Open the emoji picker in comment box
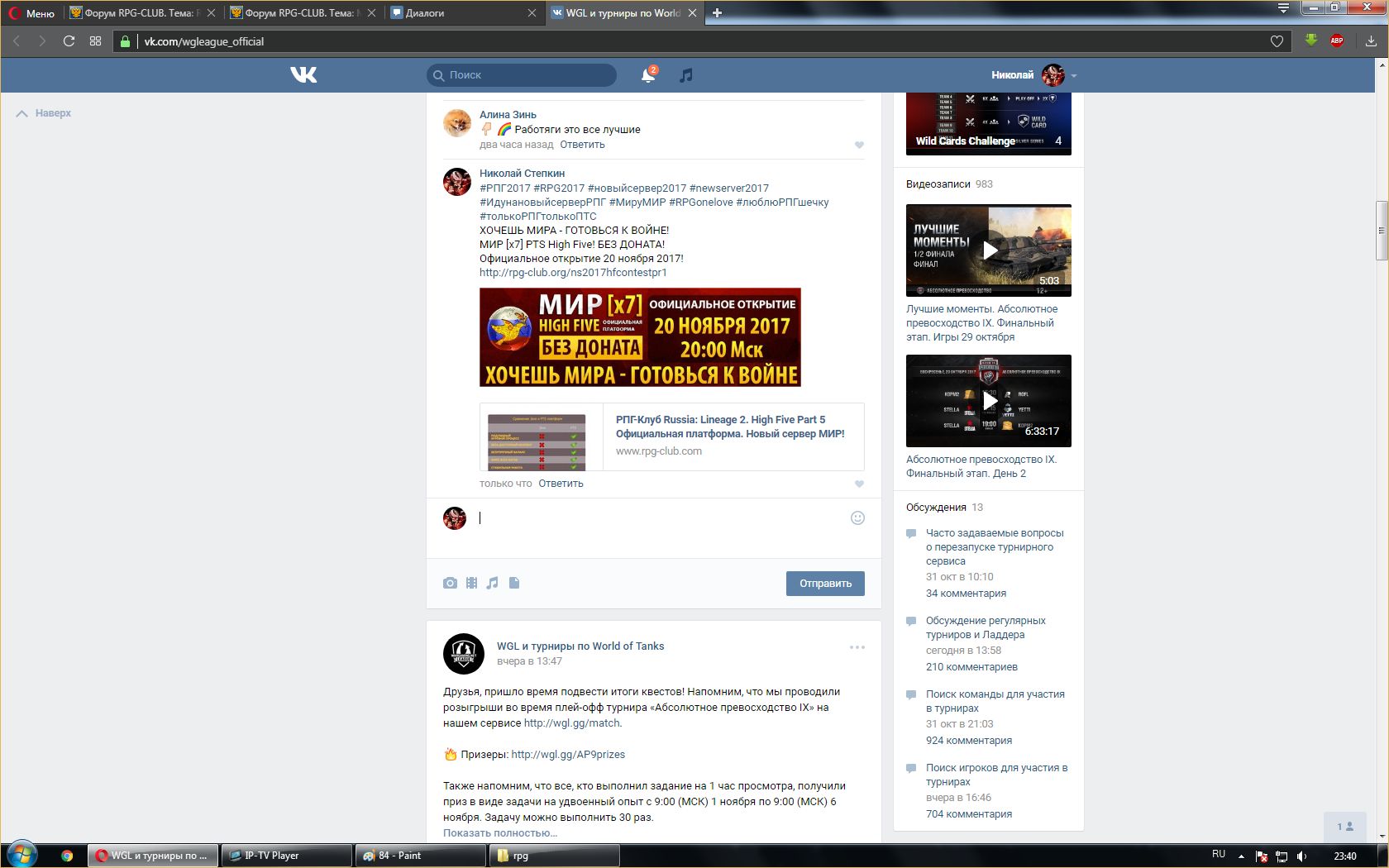 click(857, 518)
